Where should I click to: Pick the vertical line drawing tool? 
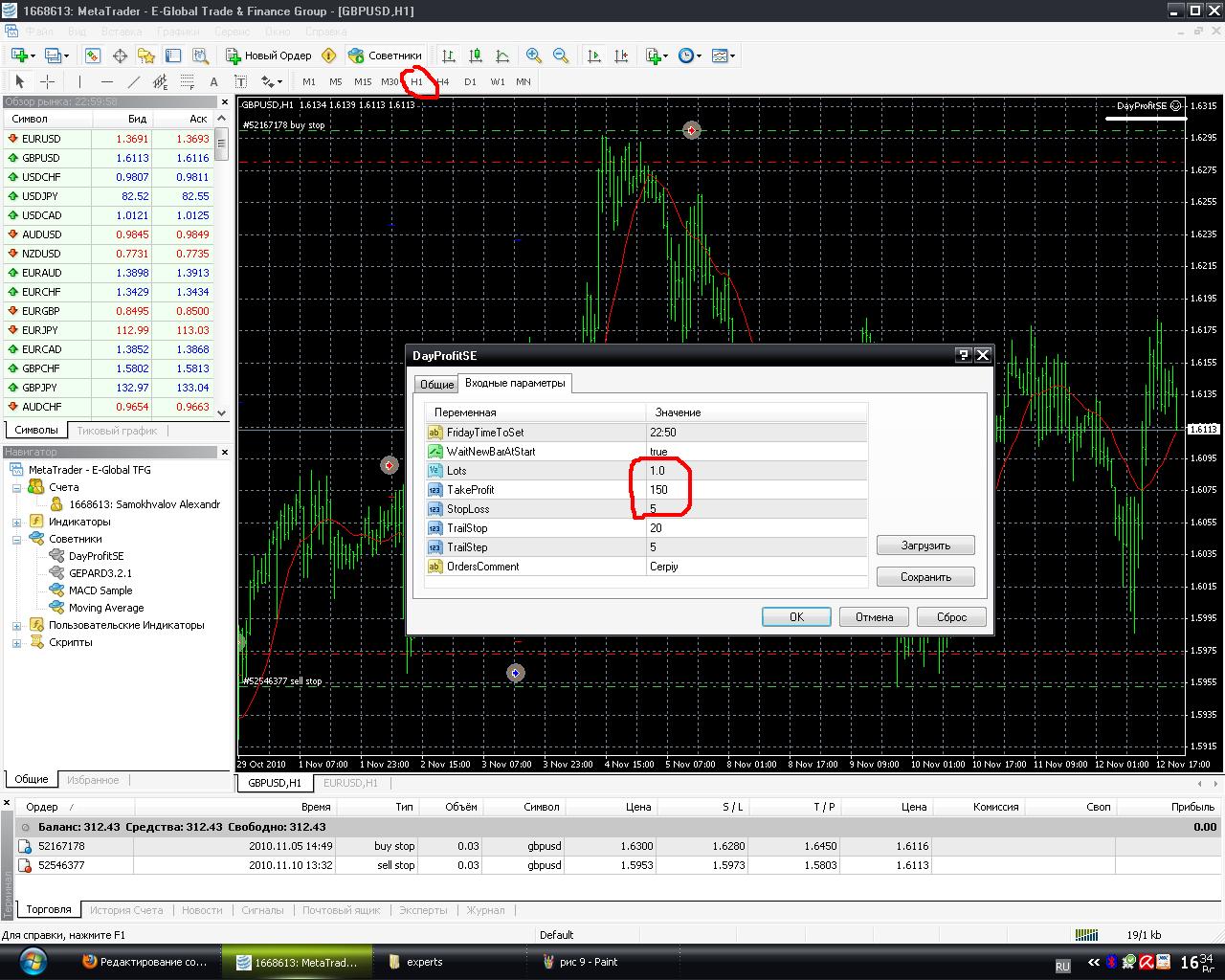(x=80, y=81)
